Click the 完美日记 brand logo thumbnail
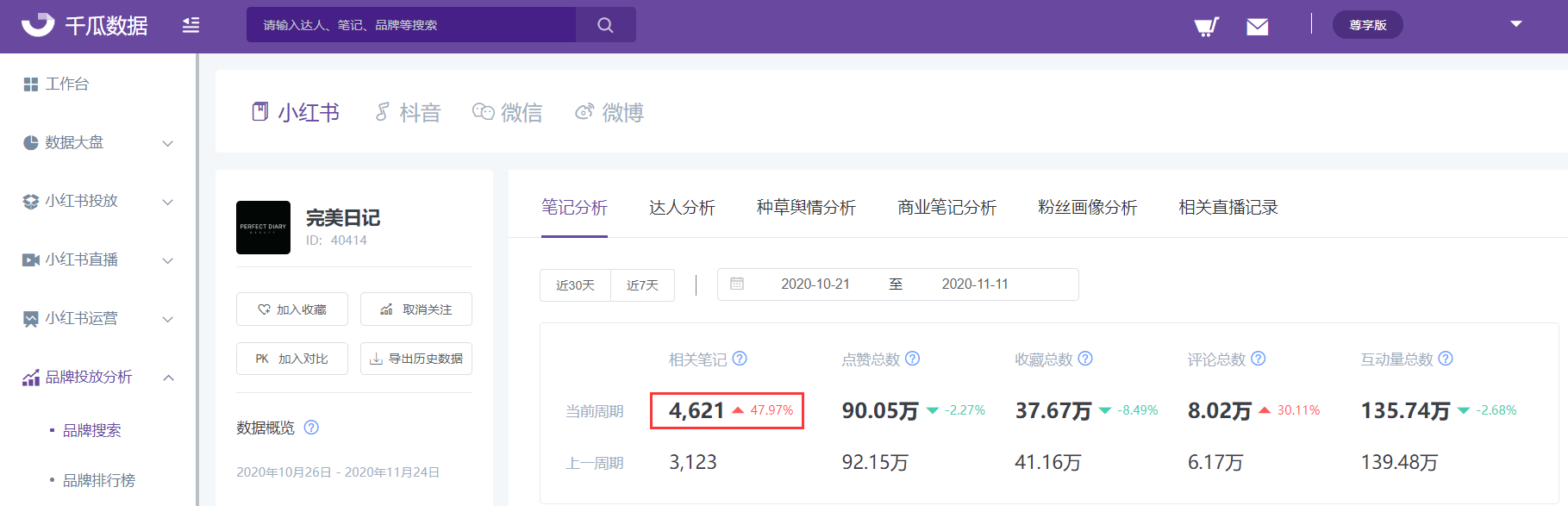 click(263, 228)
